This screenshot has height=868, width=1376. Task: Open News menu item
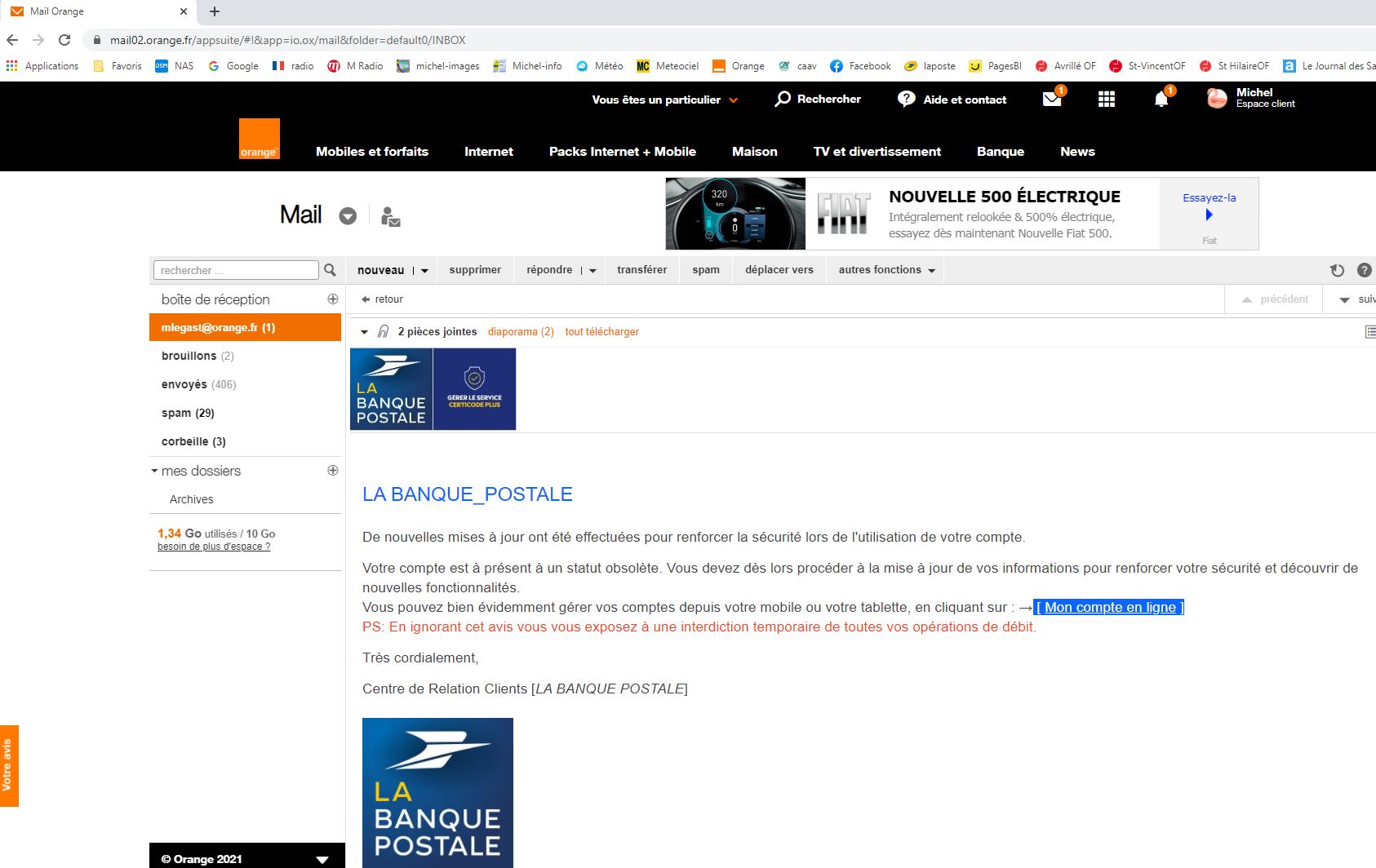(1077, 152)
